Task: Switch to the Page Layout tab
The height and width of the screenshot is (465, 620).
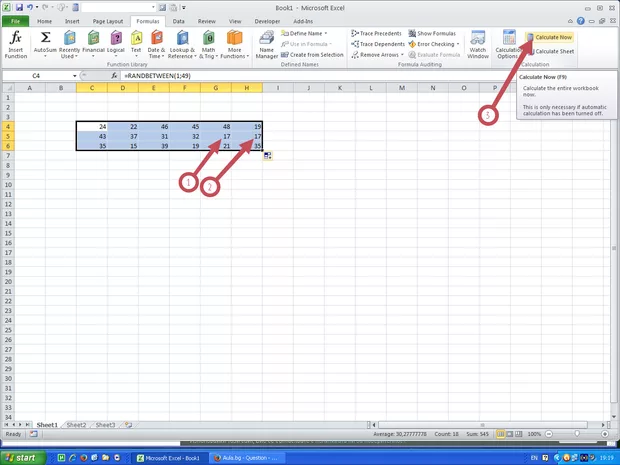Action: pyautogui.click(x=108, y=21)
